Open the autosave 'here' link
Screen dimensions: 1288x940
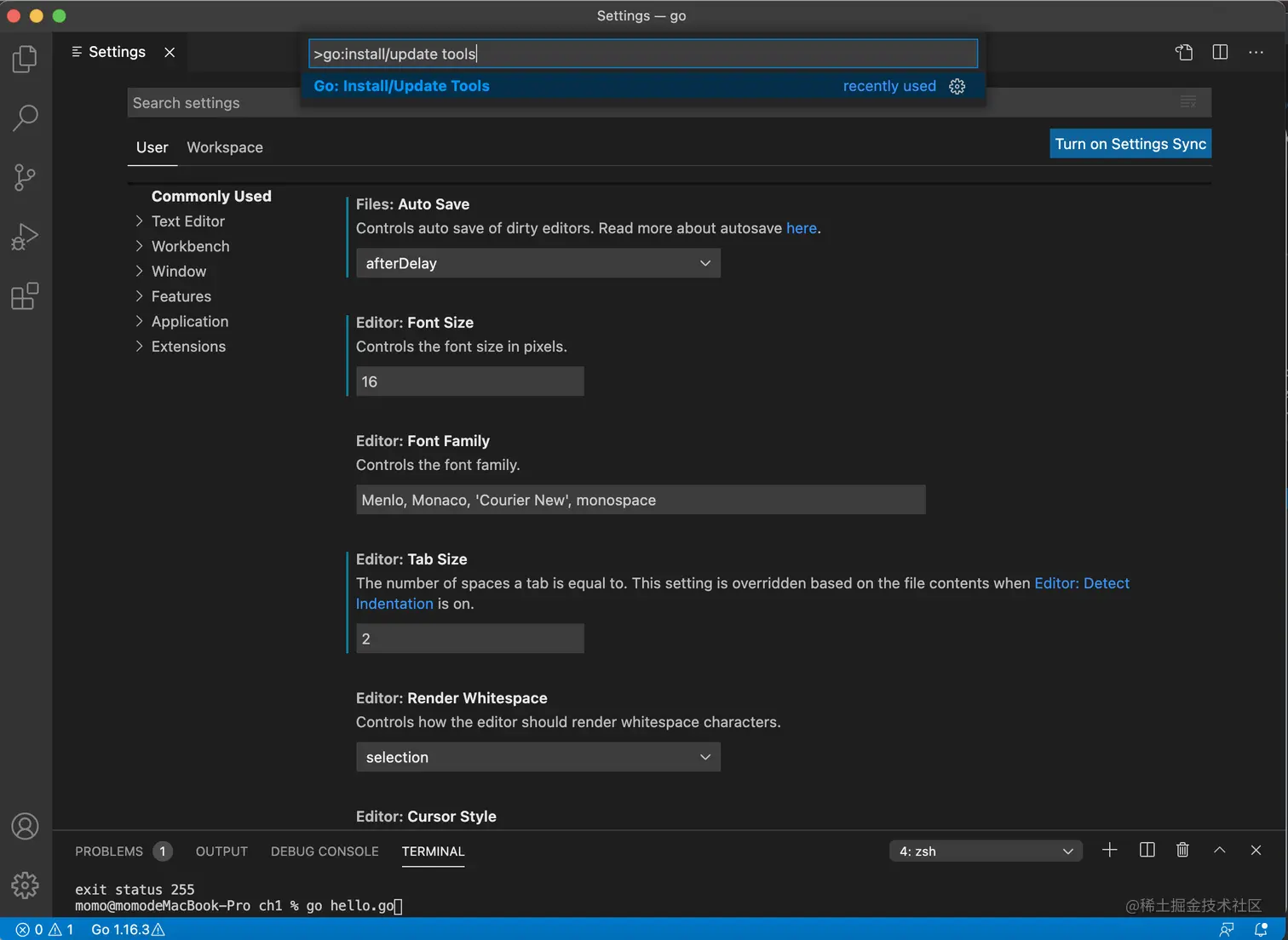pyautogui.click(x=802, y=228)
